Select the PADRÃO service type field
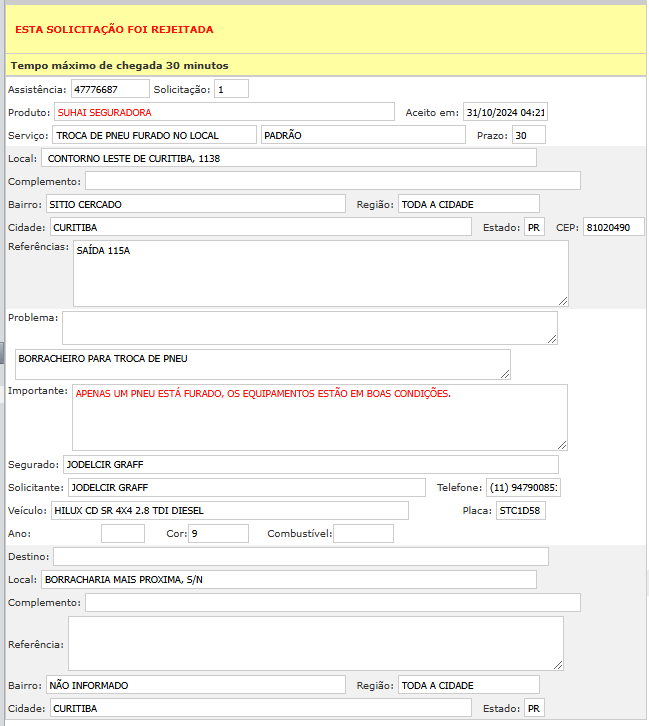 click(x=363, y=135)
